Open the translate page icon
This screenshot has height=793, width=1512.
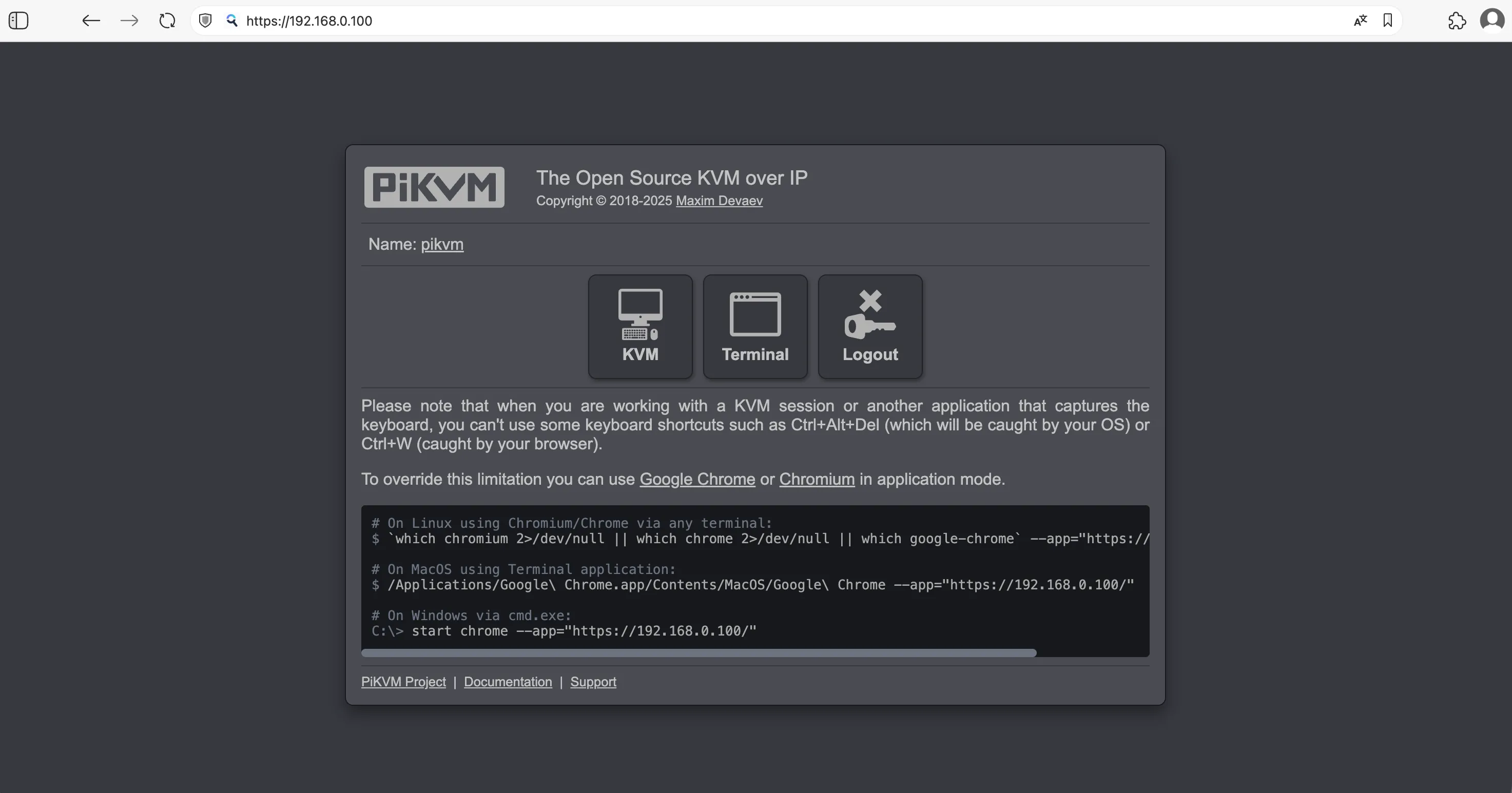point(1360,21)
